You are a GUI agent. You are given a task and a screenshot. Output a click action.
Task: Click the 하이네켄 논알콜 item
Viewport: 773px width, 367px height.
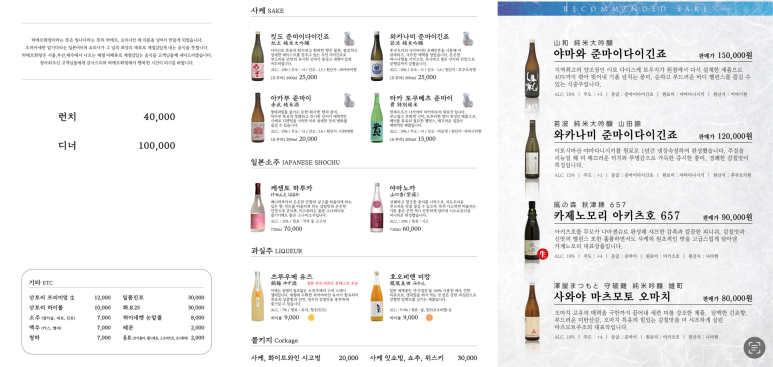pos(142,318)
